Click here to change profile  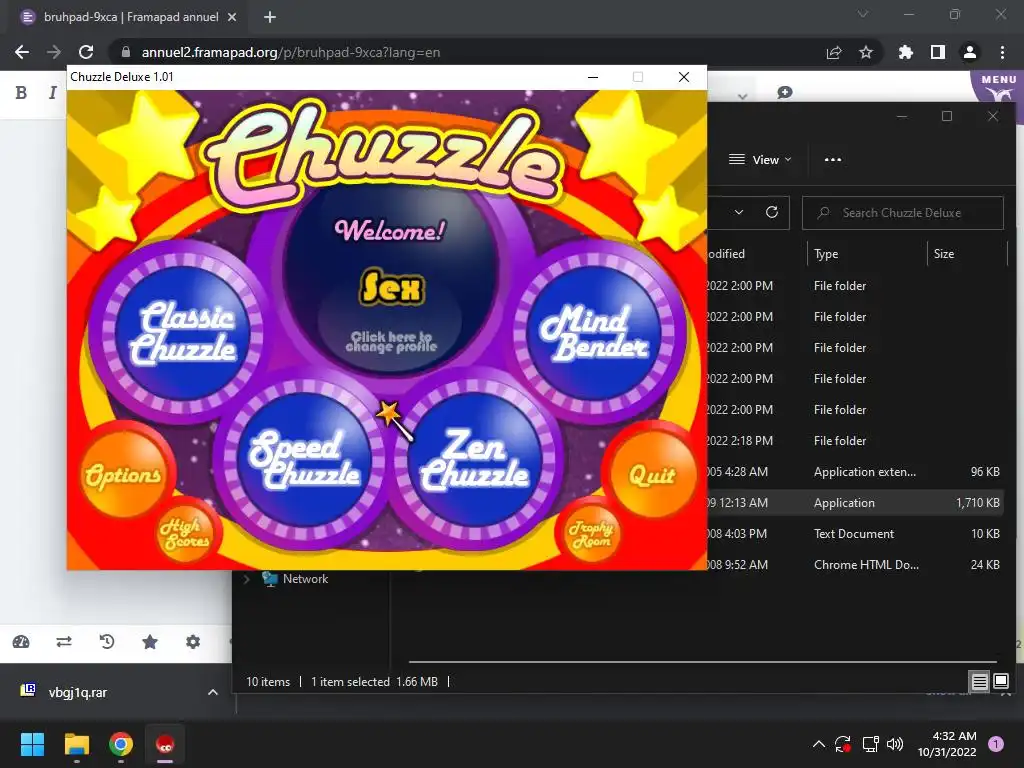click(391, 342)
